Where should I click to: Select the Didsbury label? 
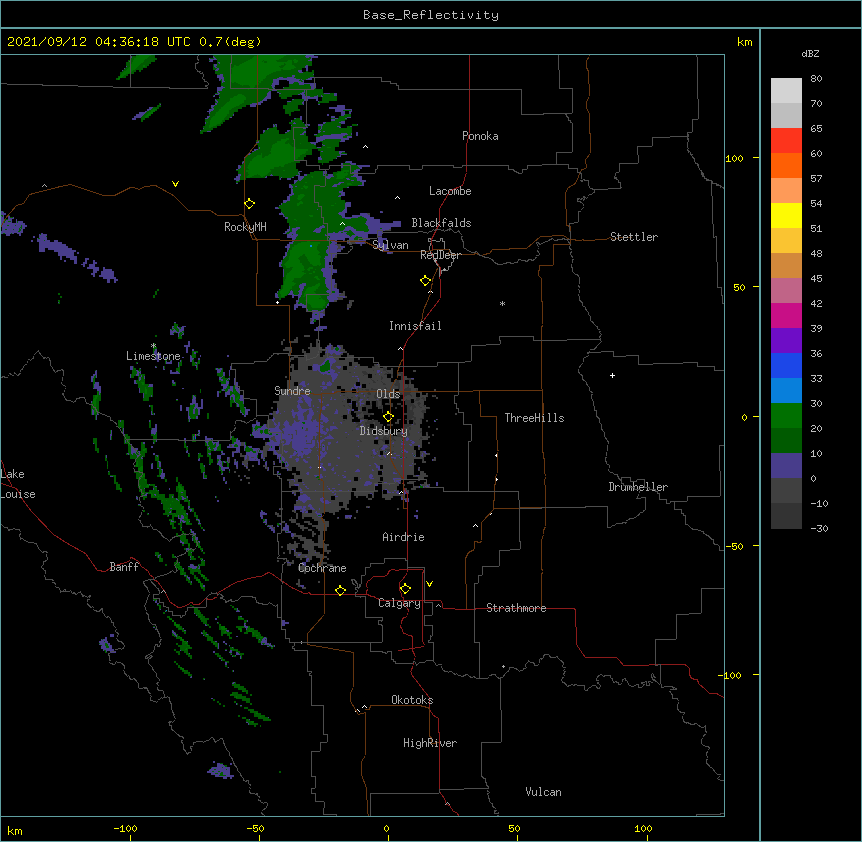point(384,431)
